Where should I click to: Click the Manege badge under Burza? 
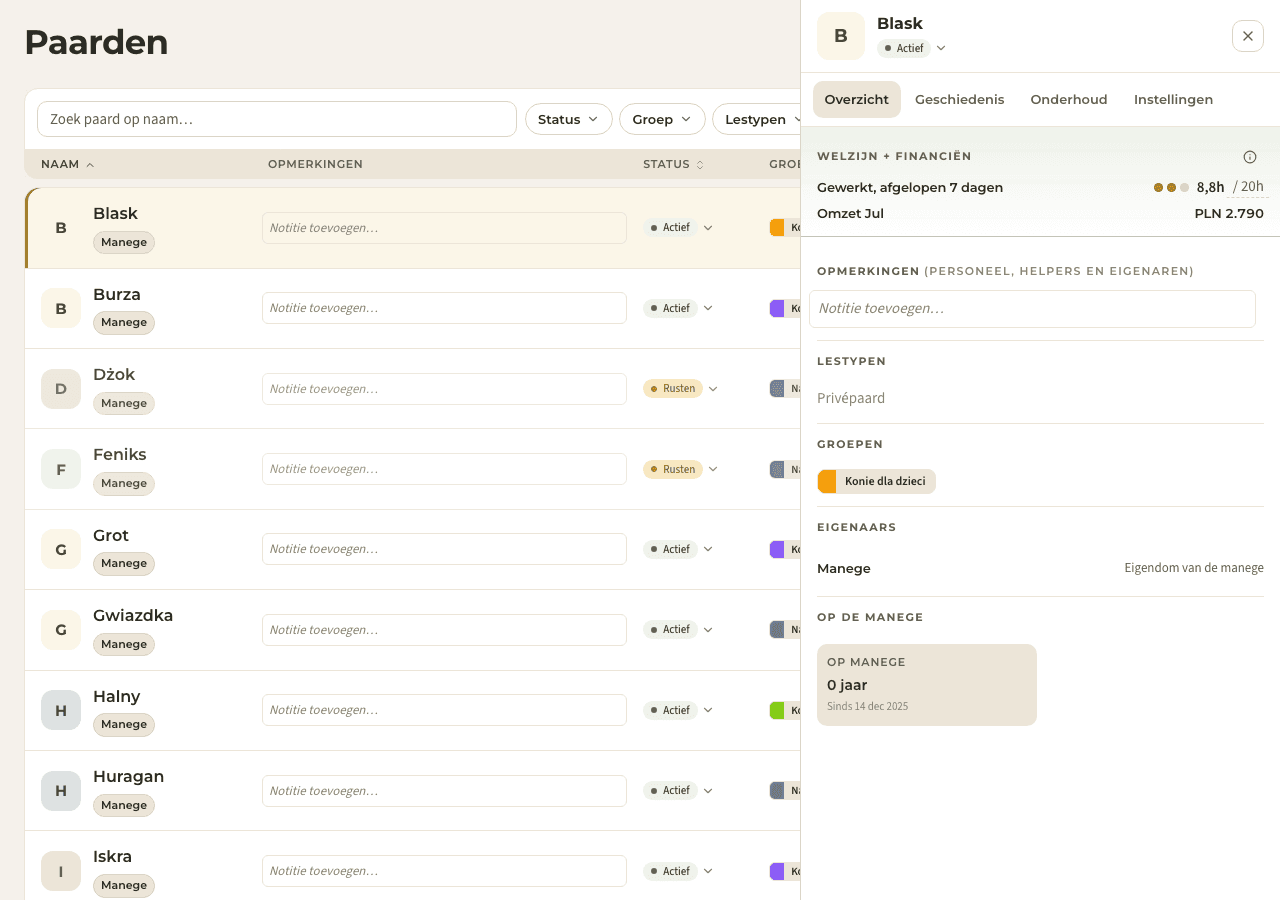(124, 322)
